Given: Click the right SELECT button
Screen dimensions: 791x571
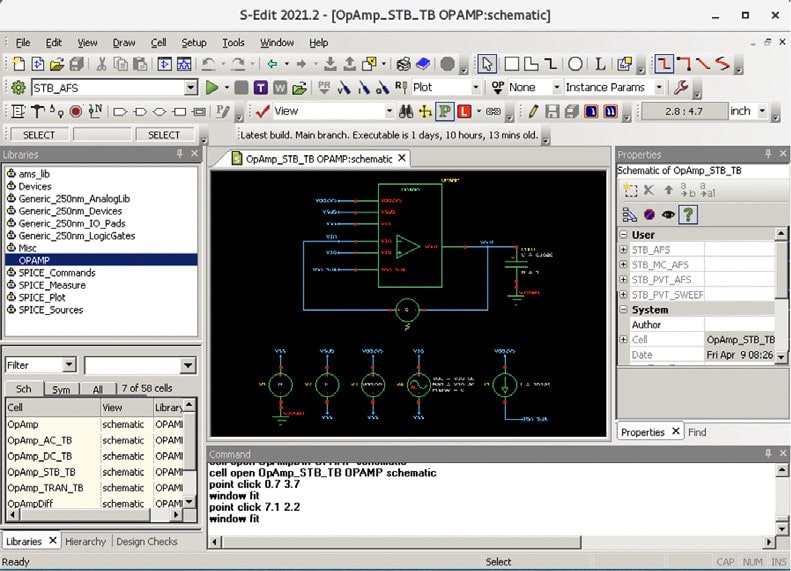Looking at the screenshot, I should (x=163, y=135).
